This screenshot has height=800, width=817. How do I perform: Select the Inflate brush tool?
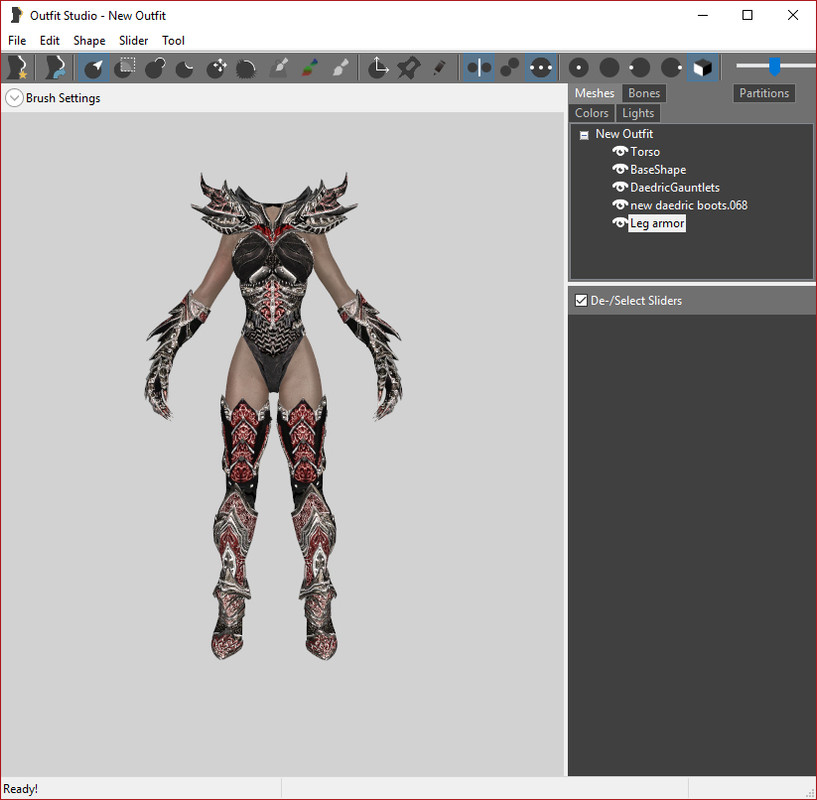[x=155, y=67]
